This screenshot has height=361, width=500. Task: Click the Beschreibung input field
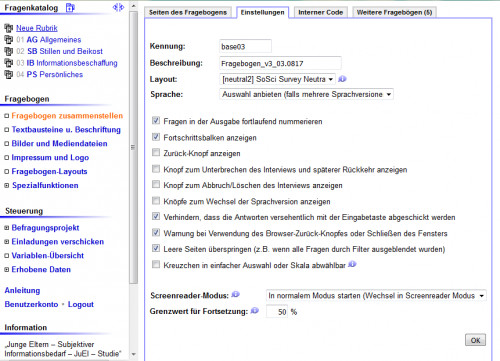280,63
